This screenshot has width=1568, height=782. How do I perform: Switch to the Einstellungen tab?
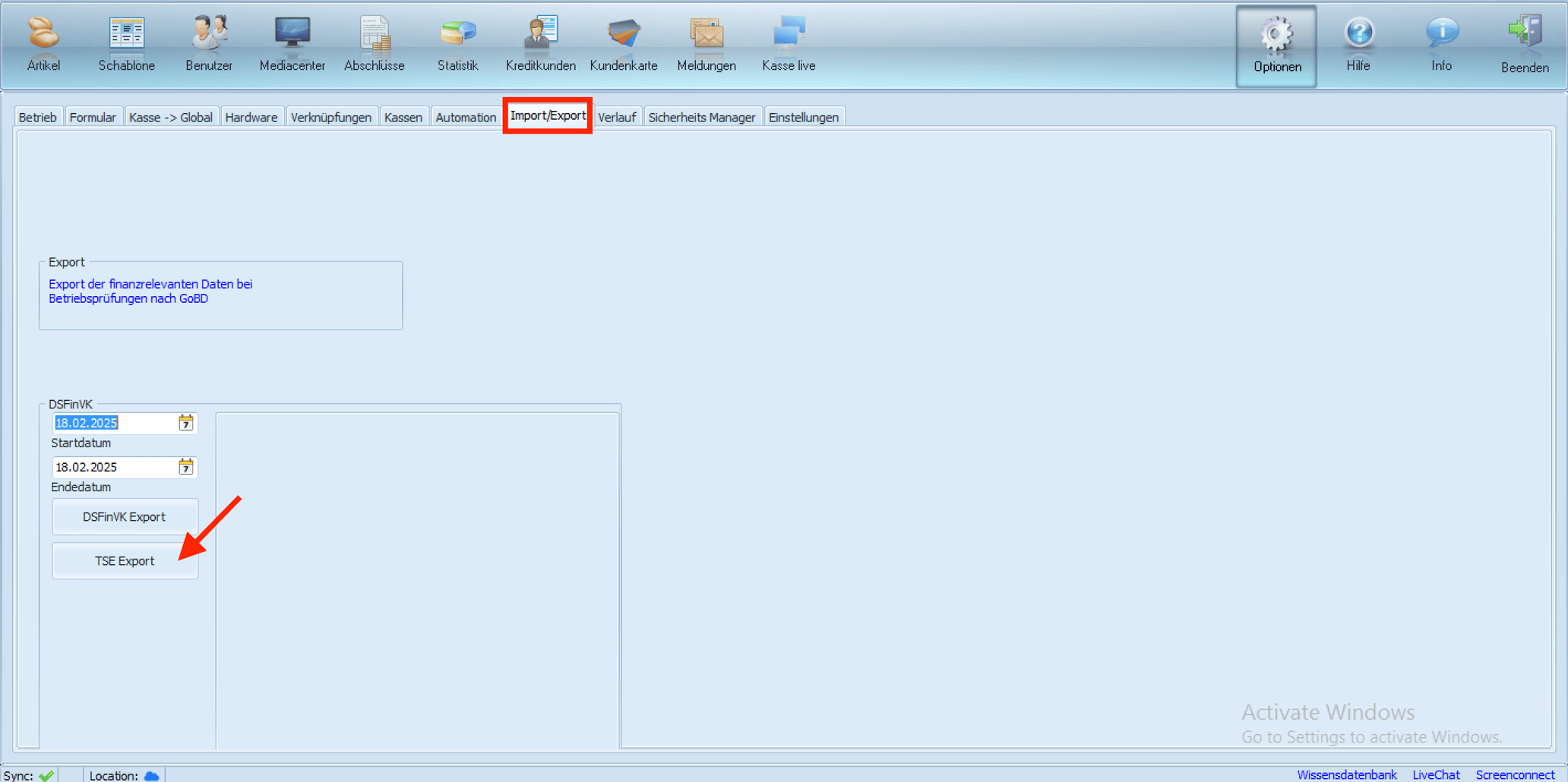tap(804, 116)
